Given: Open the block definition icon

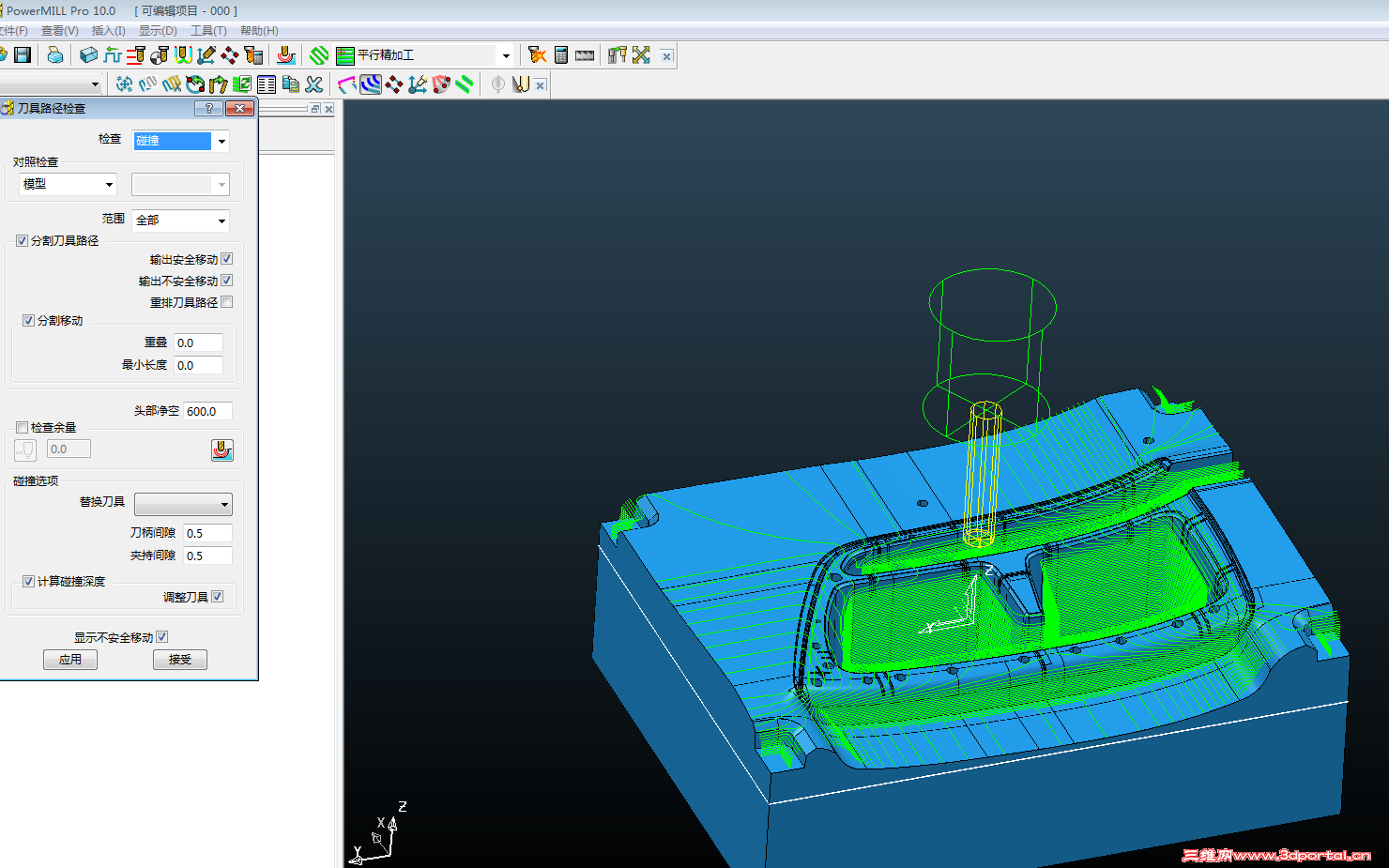Looking at the screenshot, I should (x=88, y=55).
